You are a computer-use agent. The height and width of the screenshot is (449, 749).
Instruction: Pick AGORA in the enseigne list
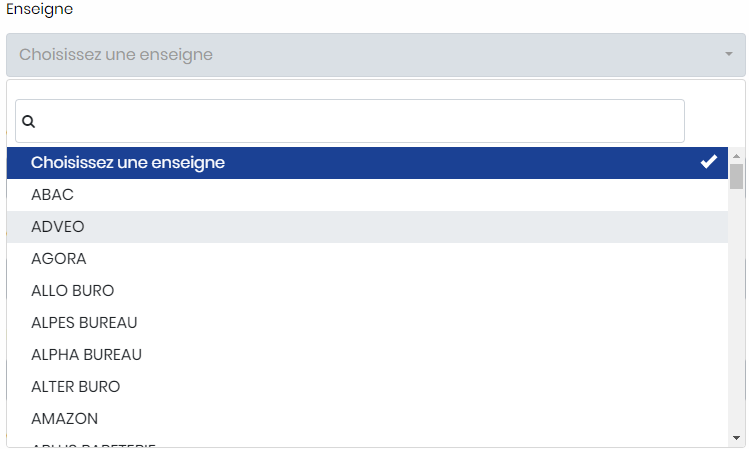click(x=367, y=259)
